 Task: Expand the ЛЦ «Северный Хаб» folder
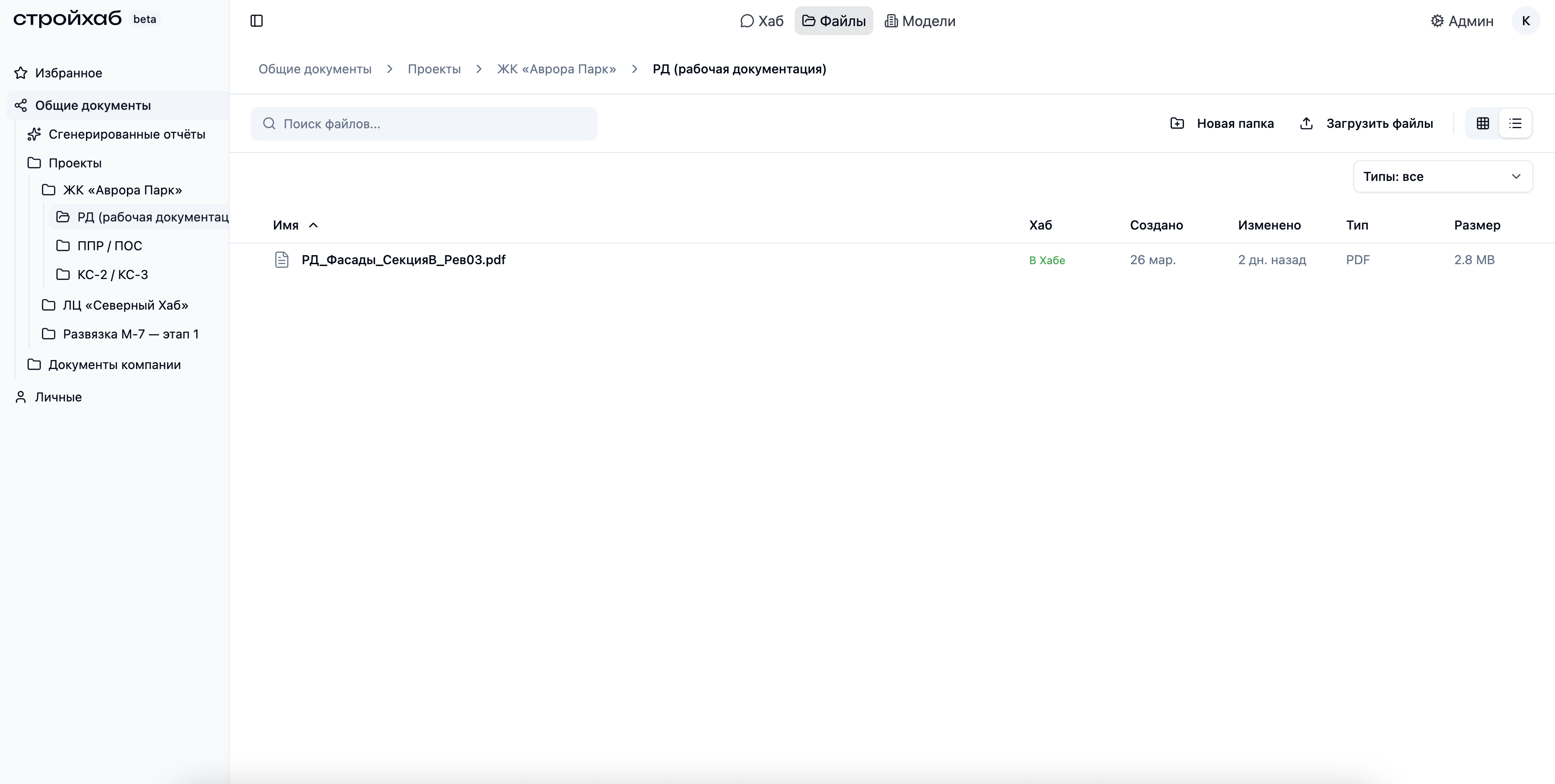pos(125,306)
